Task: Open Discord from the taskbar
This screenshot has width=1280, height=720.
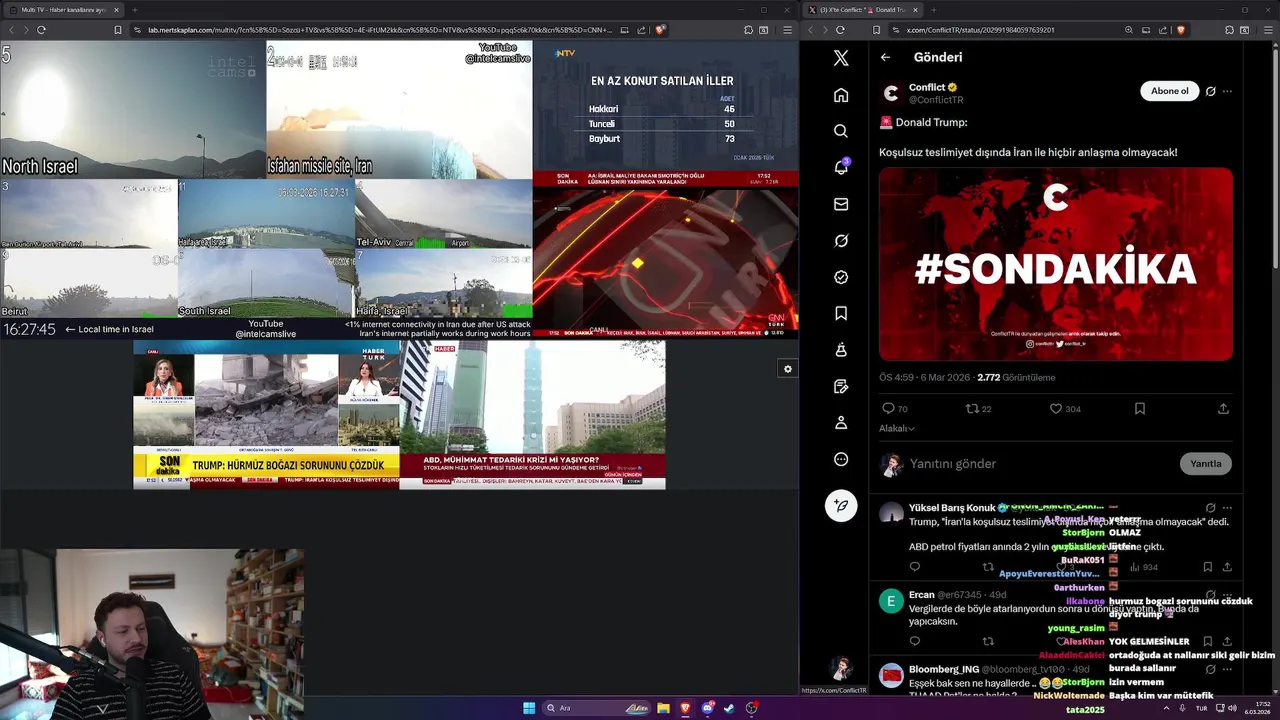Action: click(707, 708)
